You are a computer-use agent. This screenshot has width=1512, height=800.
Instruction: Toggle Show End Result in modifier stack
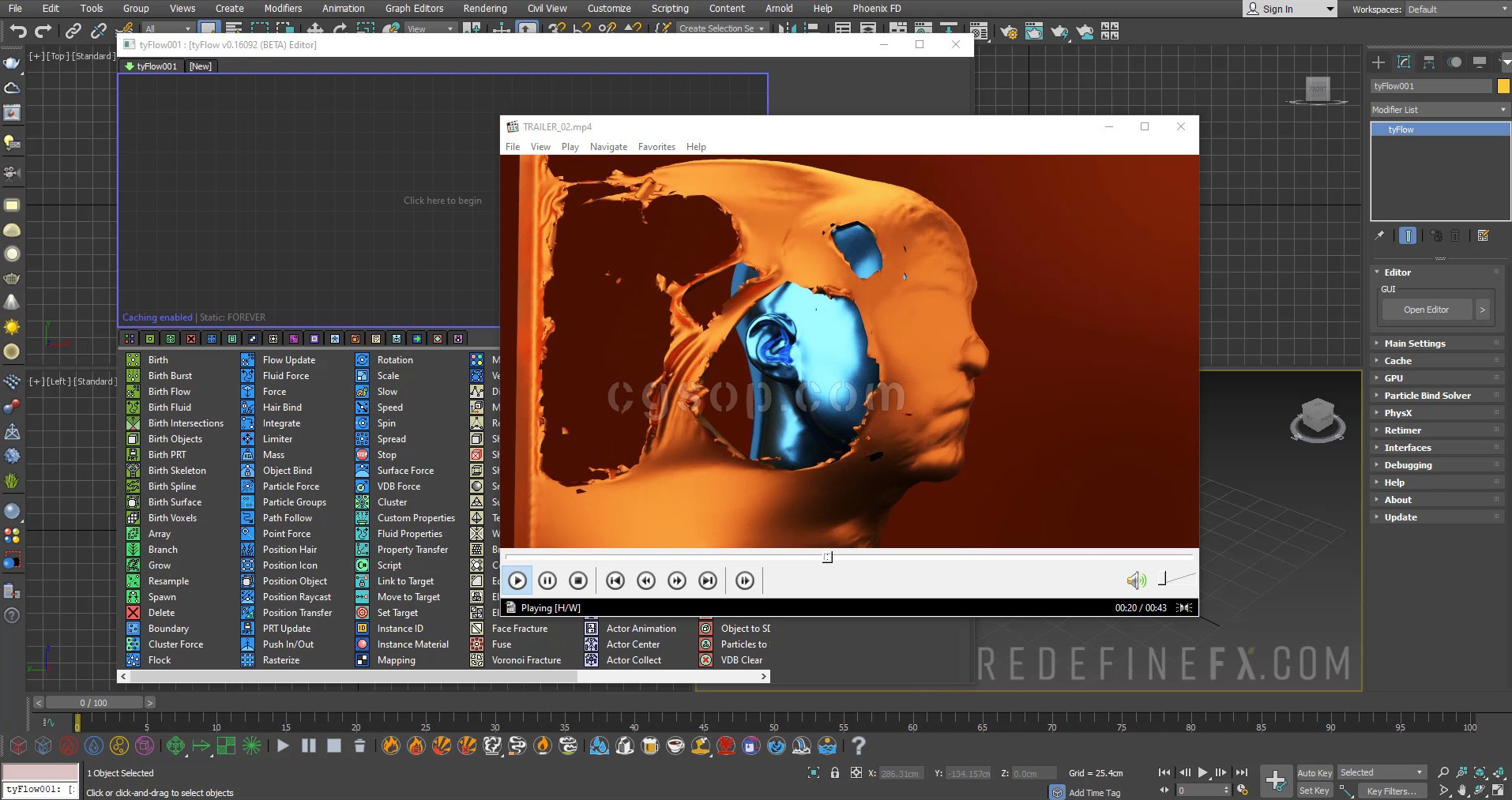click(1408, 235)
